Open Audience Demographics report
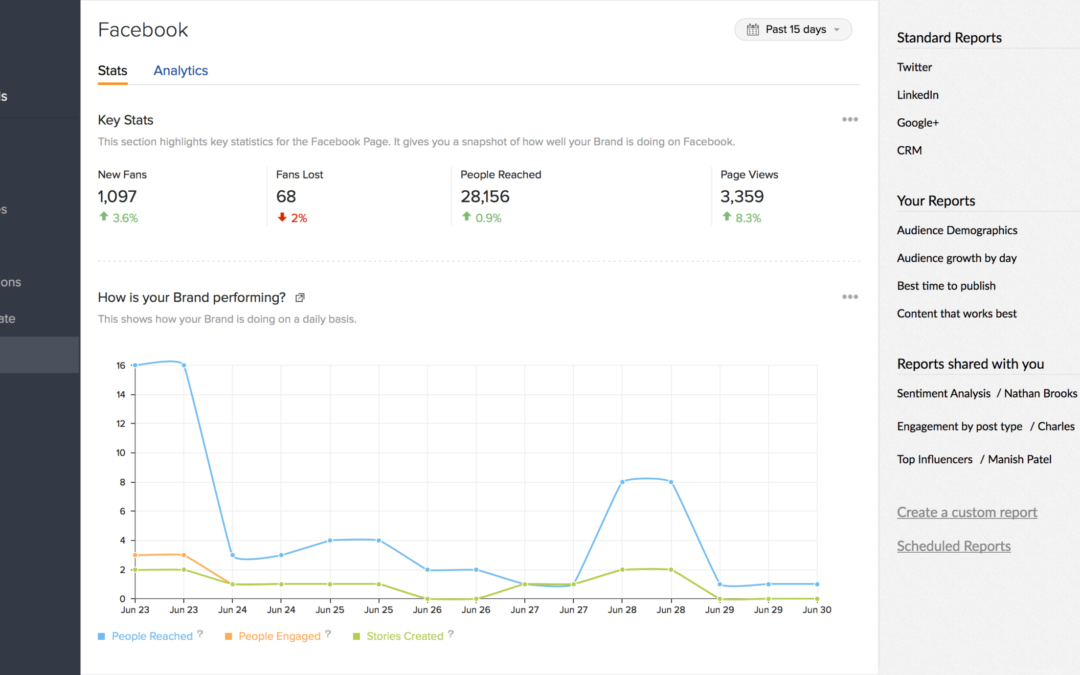Viewport: 1080px width, 675px height. [957, 231]
